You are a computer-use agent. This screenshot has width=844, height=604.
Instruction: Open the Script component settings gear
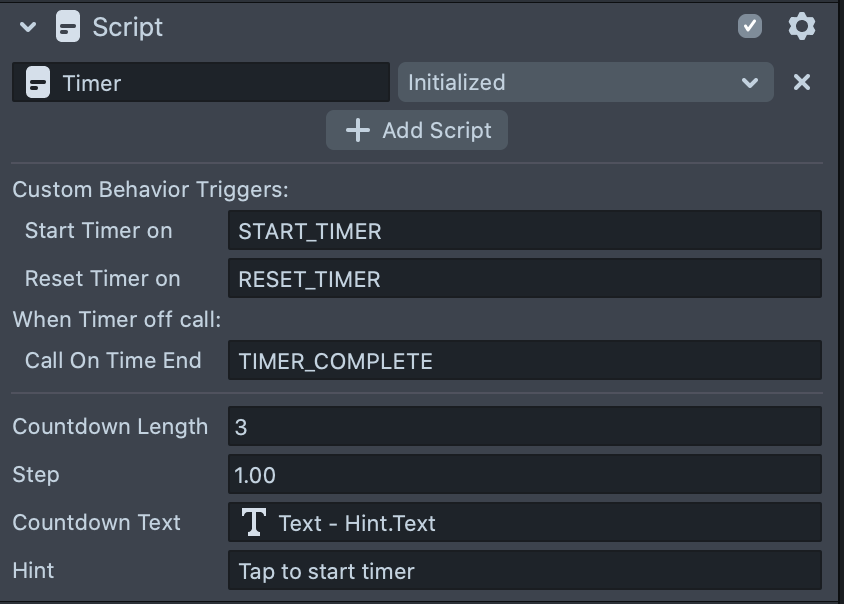[801, 27]
